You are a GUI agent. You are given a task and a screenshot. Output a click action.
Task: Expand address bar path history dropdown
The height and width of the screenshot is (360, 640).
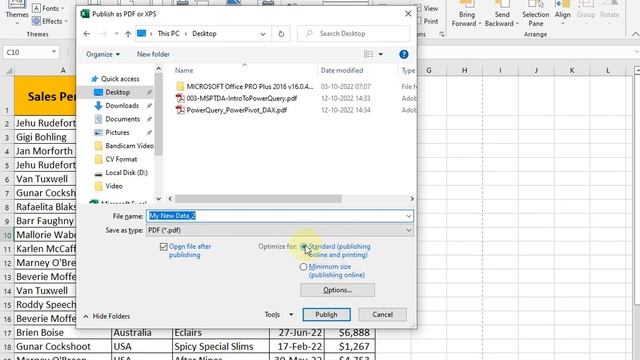[x=263, y=34]
